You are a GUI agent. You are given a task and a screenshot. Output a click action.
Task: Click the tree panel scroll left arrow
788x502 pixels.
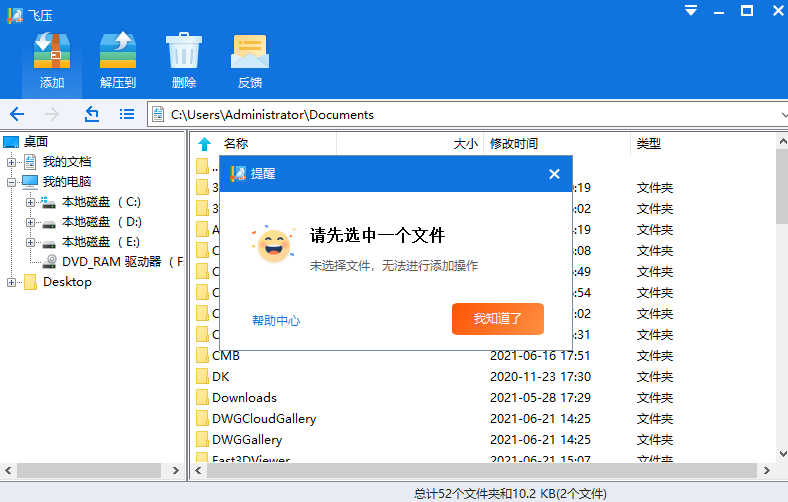pyautogui.click(x=8, y=471)
